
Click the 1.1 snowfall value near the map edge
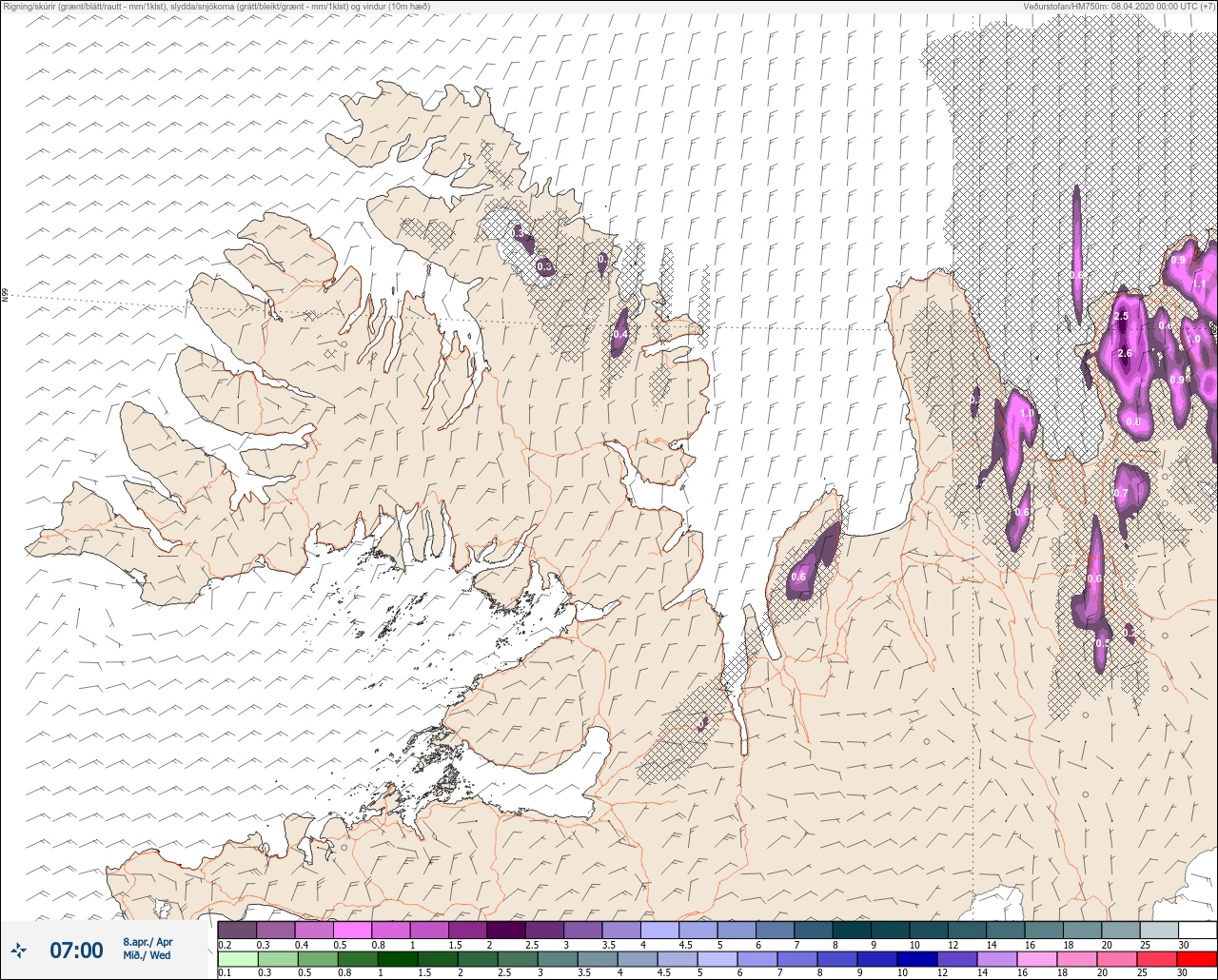point(1199,284)
